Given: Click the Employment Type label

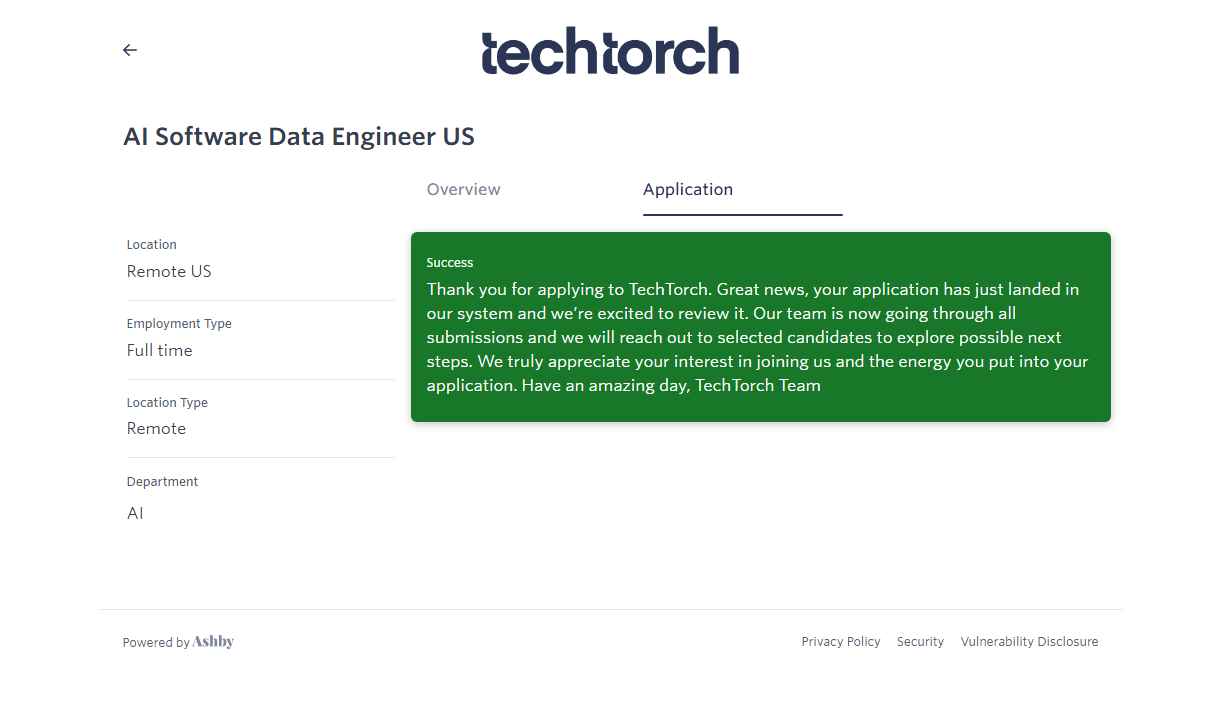Looking at the screenshot, I should pyautogui.click(x=179, y=324).
